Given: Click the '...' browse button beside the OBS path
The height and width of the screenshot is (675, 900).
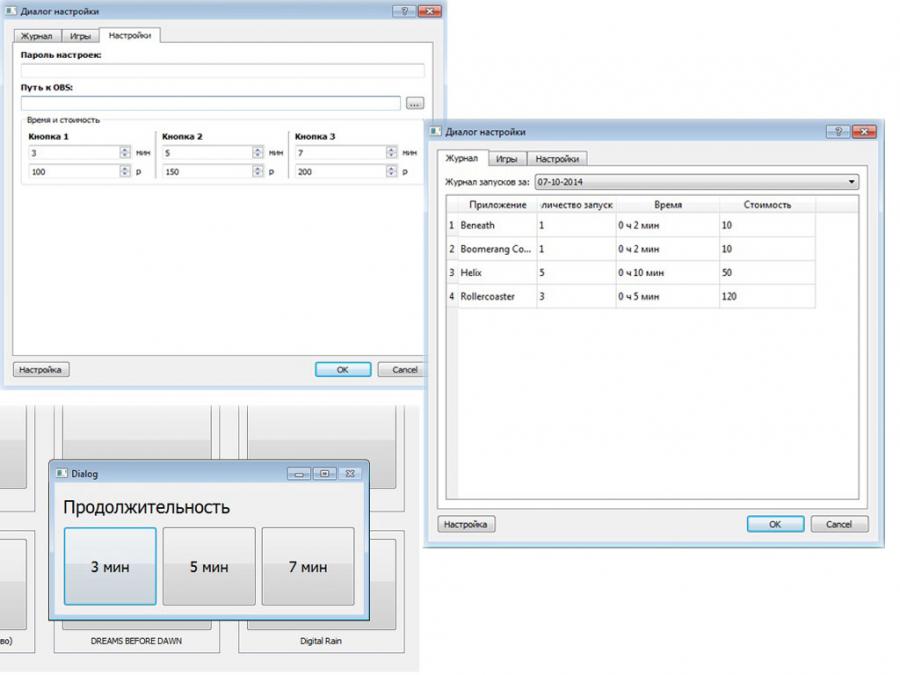Looking at the screenshot, I should point(414,103).
